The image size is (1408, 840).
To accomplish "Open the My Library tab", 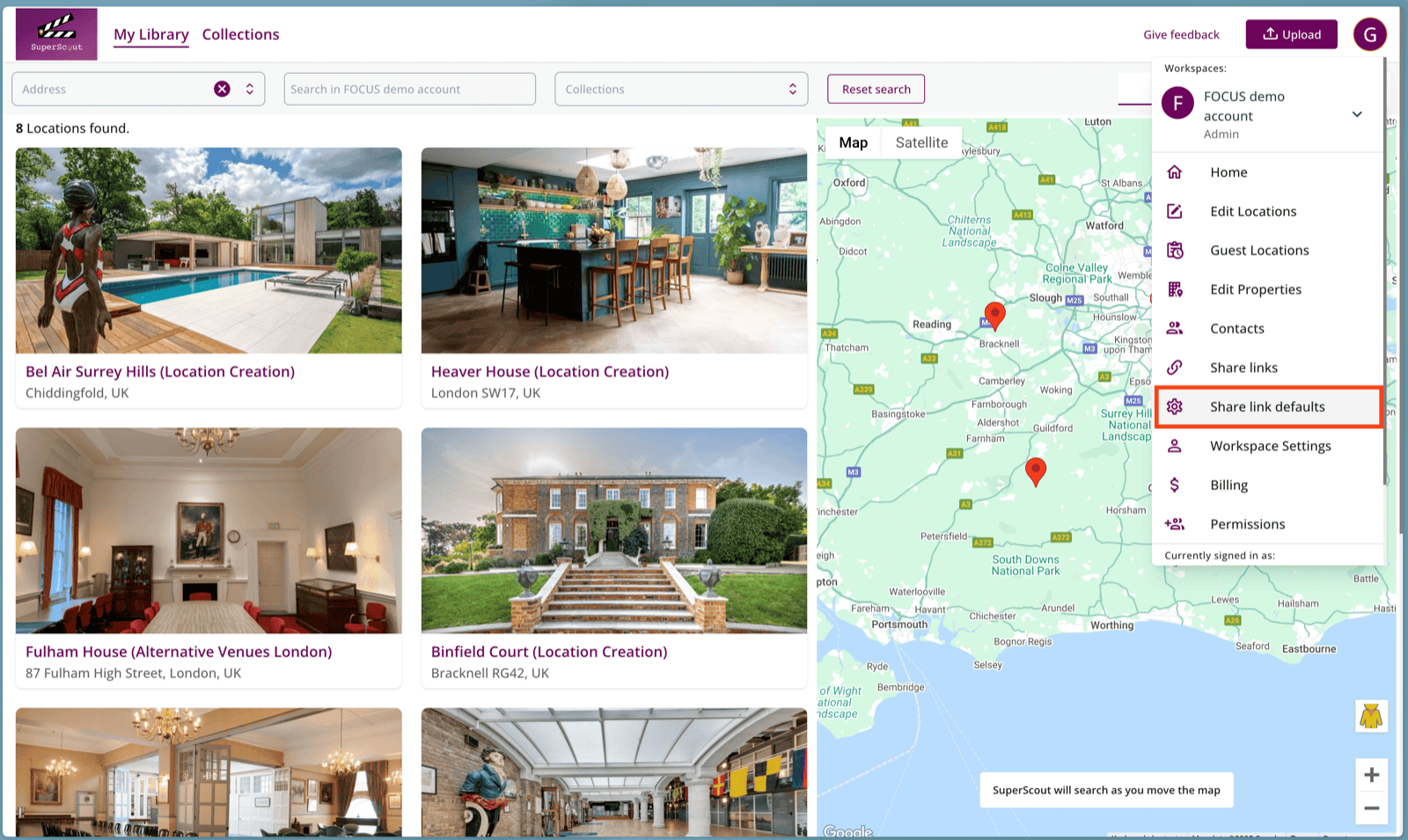I will point(151,34).
